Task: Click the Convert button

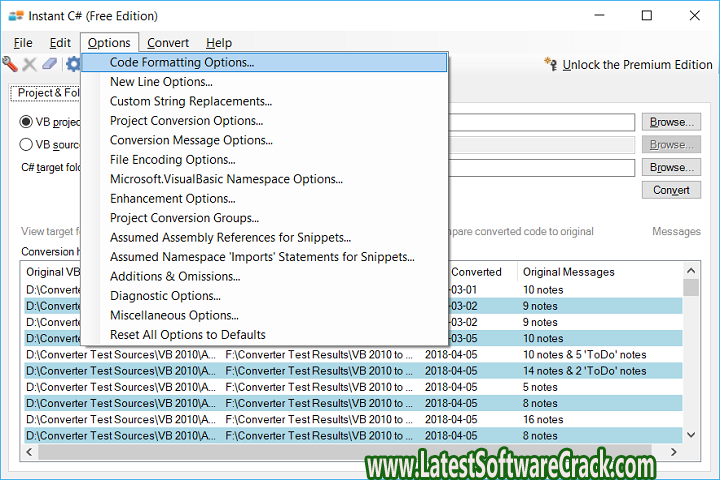Action: [x=671, y=190]
